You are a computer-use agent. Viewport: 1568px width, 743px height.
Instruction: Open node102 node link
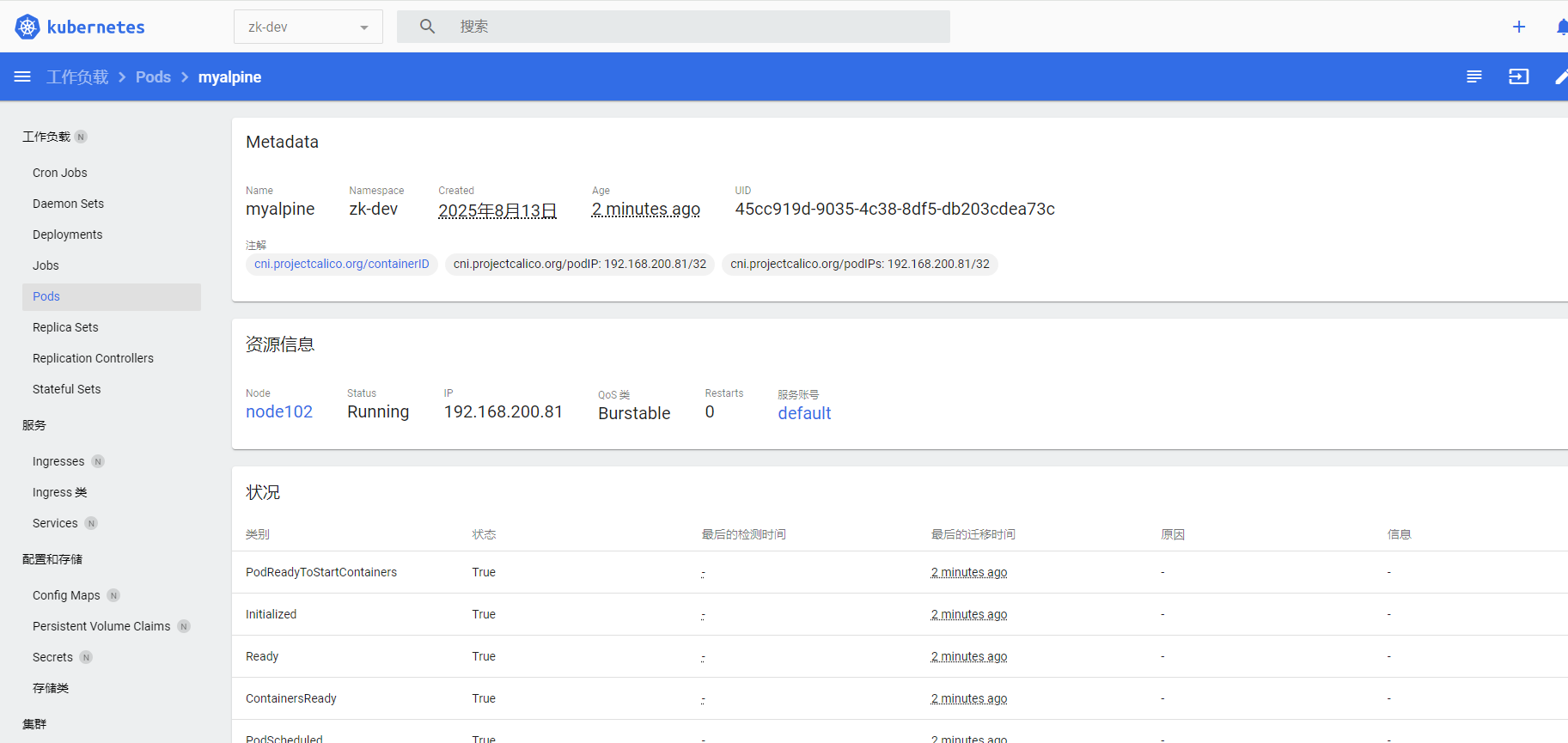279,412
